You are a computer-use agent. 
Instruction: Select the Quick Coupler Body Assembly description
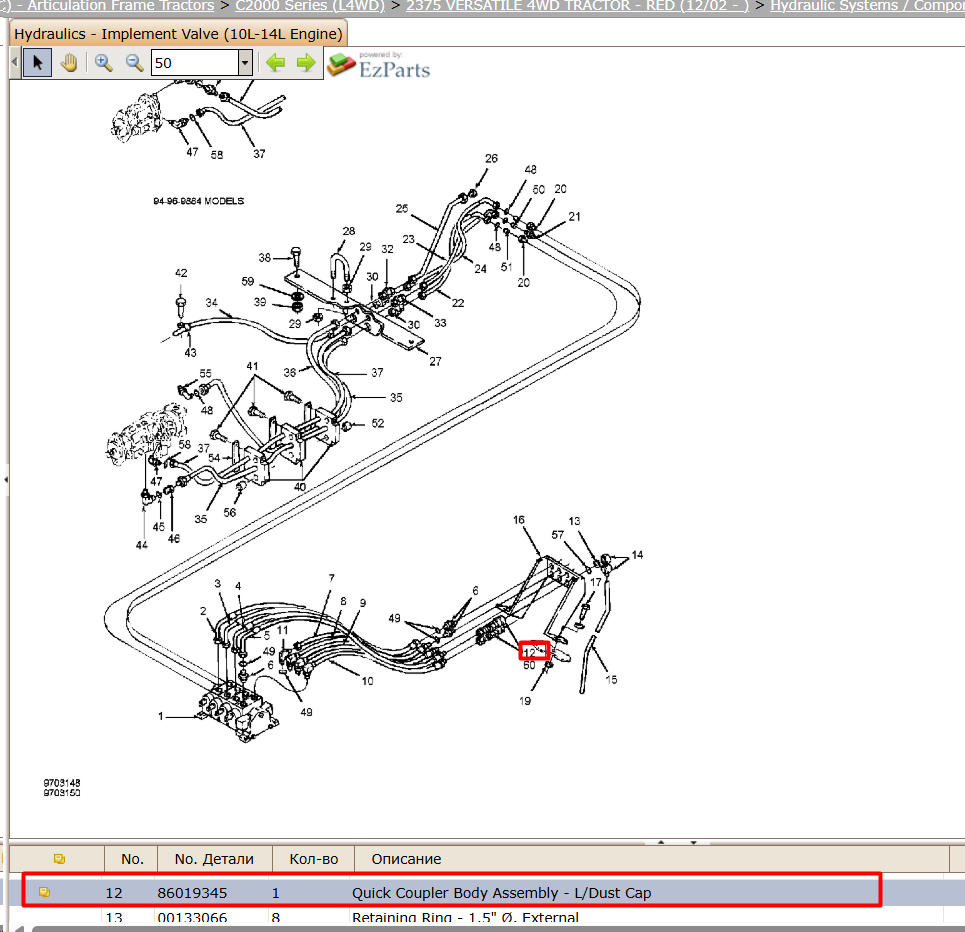click(x=502, y=893)
